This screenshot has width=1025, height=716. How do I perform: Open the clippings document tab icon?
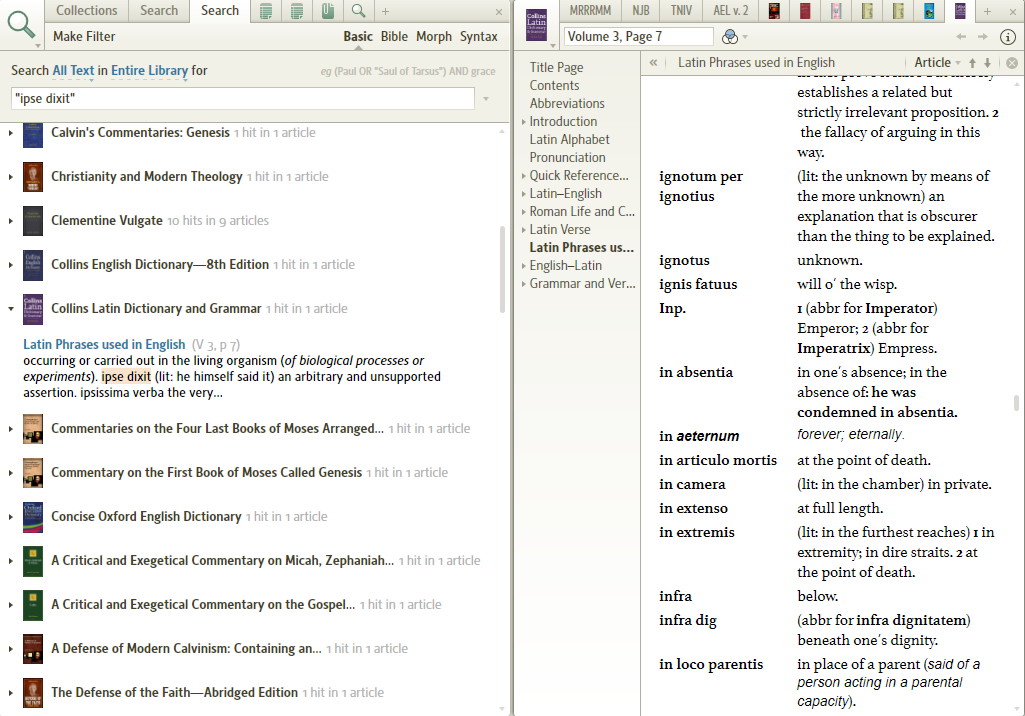pyautogui.click(x=328, y=10)
